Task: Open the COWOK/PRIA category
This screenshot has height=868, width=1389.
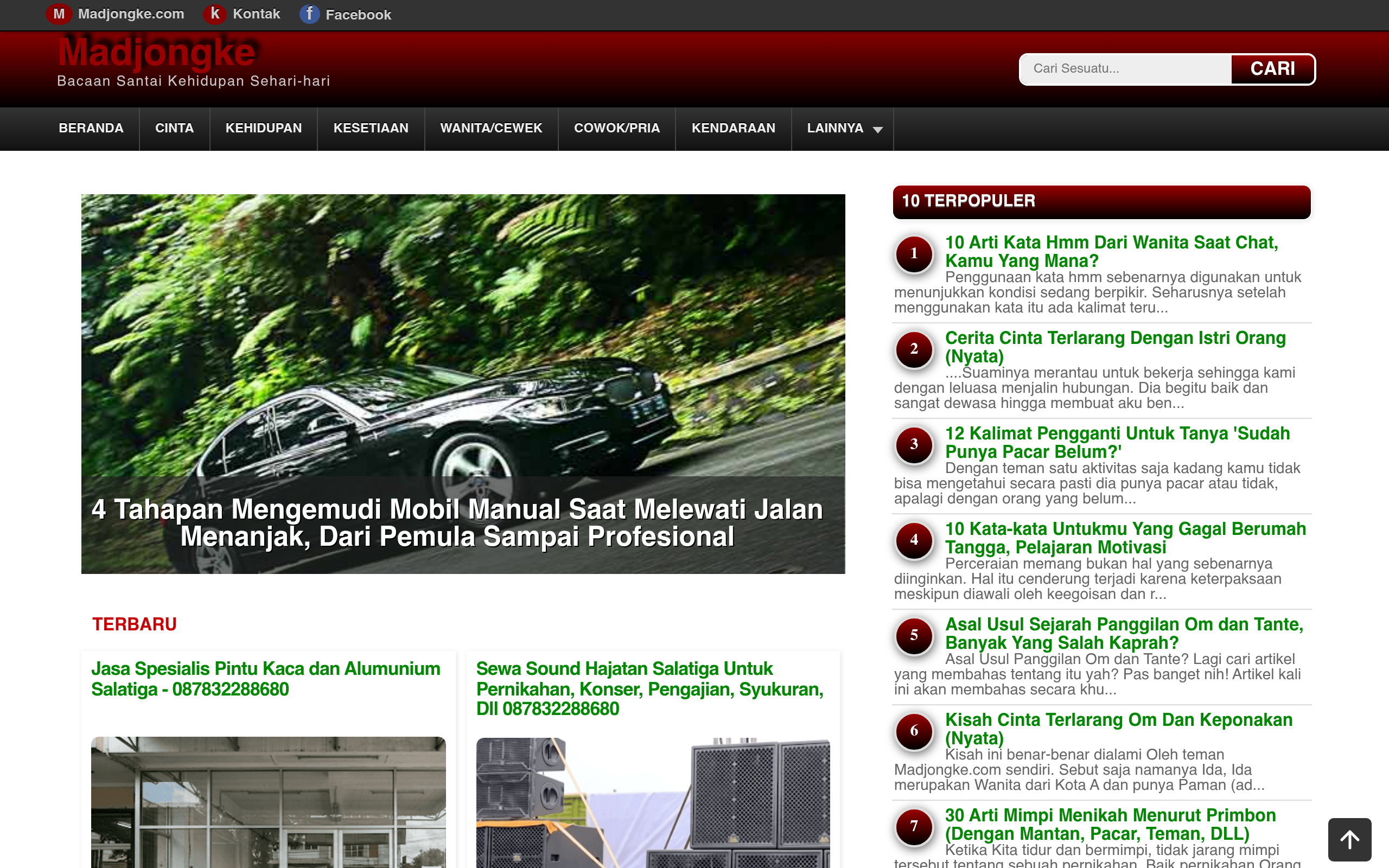Action: click(617, 129)
